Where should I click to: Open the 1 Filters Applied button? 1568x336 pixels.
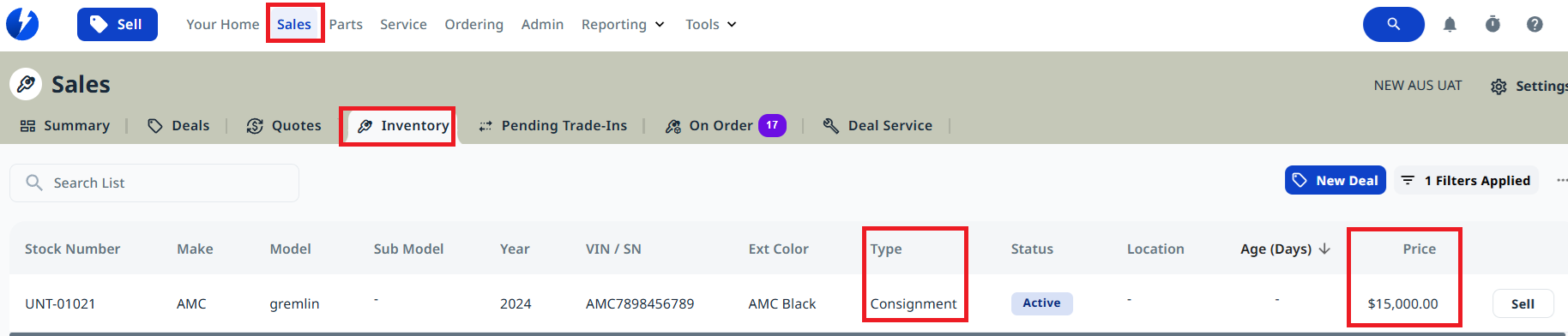[1466, 180]
